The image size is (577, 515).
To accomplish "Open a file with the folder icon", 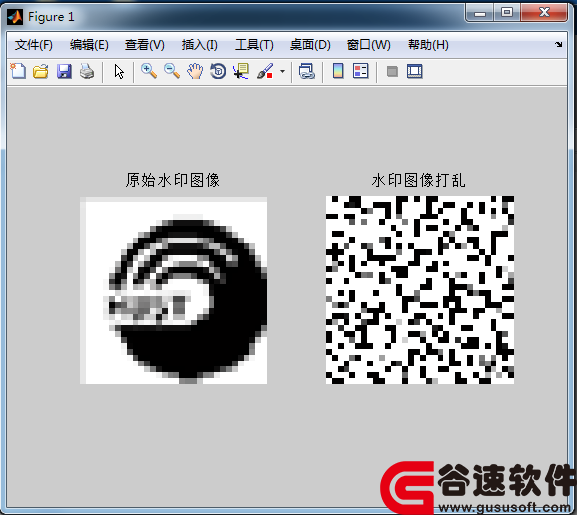I will click(41, 71).
